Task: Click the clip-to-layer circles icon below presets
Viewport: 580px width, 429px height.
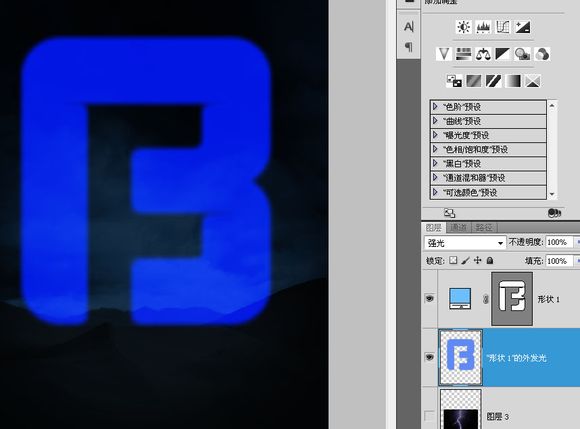Action: click(x=554, y=213)
